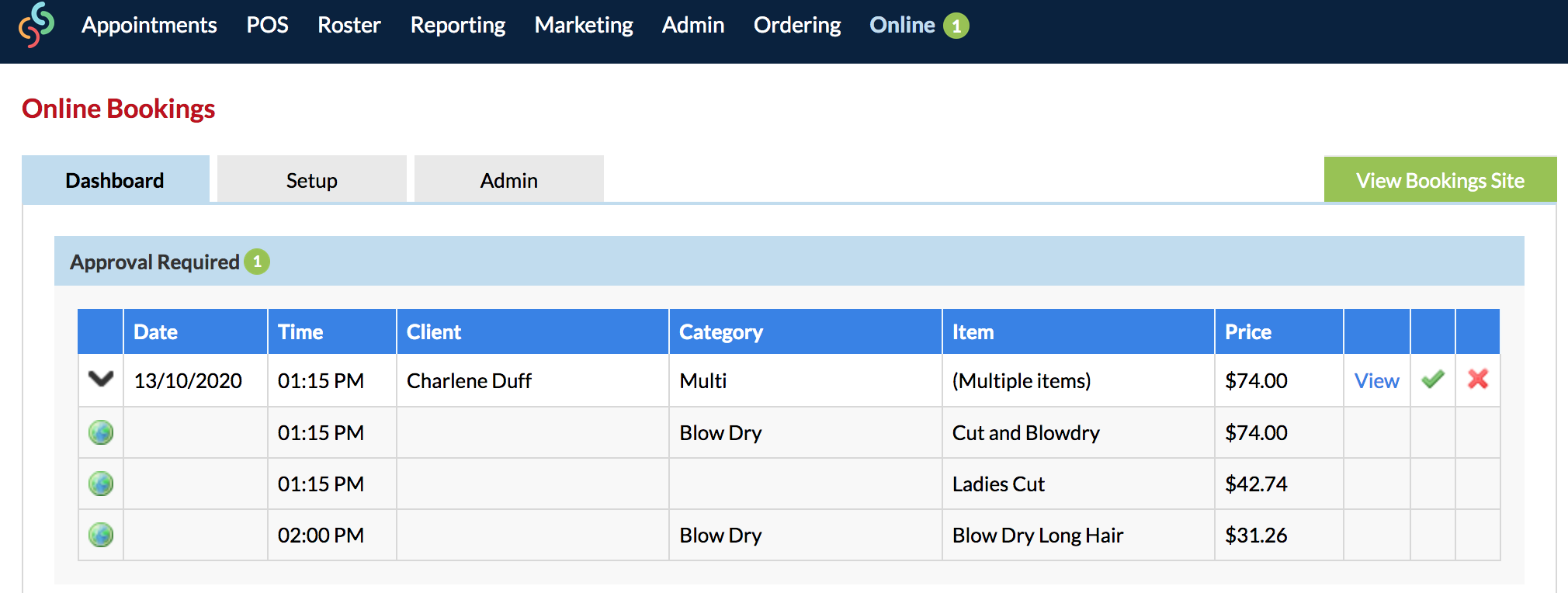The height and width of the screenshot is (593, 1568).
Task: Open the Admin menu in top navigation
Action: (x=693, y=25)
